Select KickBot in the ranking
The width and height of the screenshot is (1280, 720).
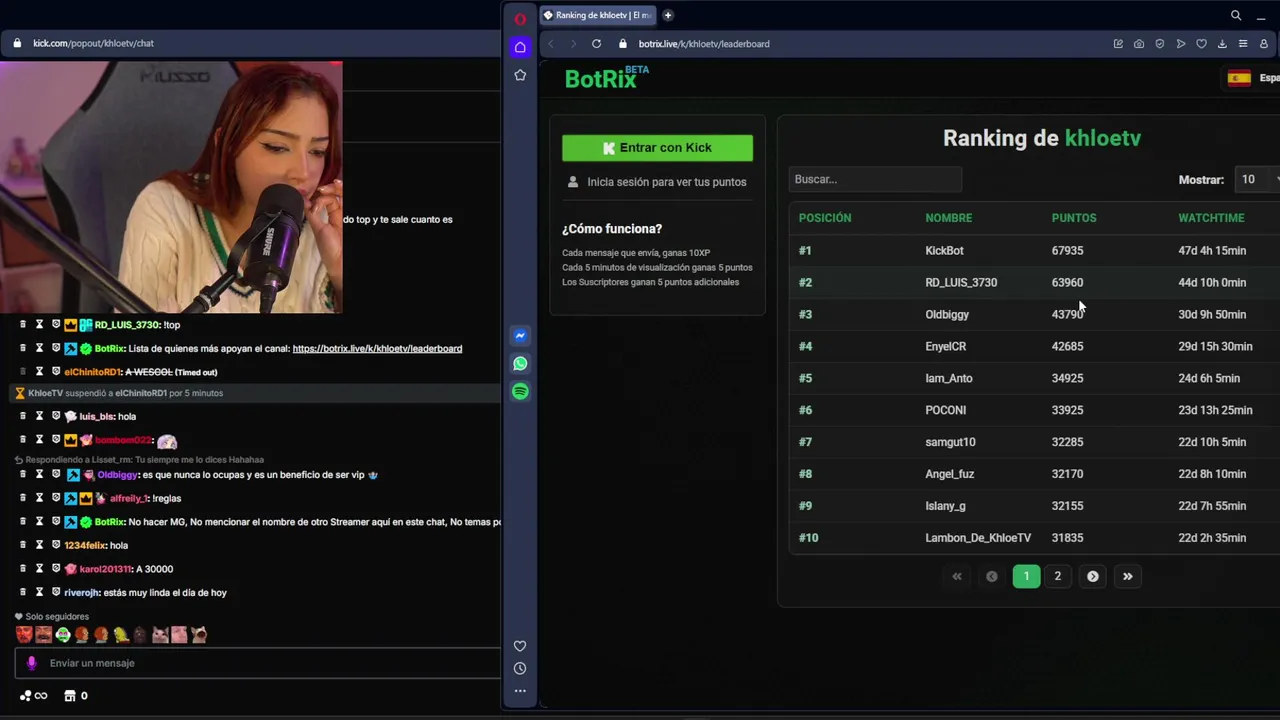point(944,251)
